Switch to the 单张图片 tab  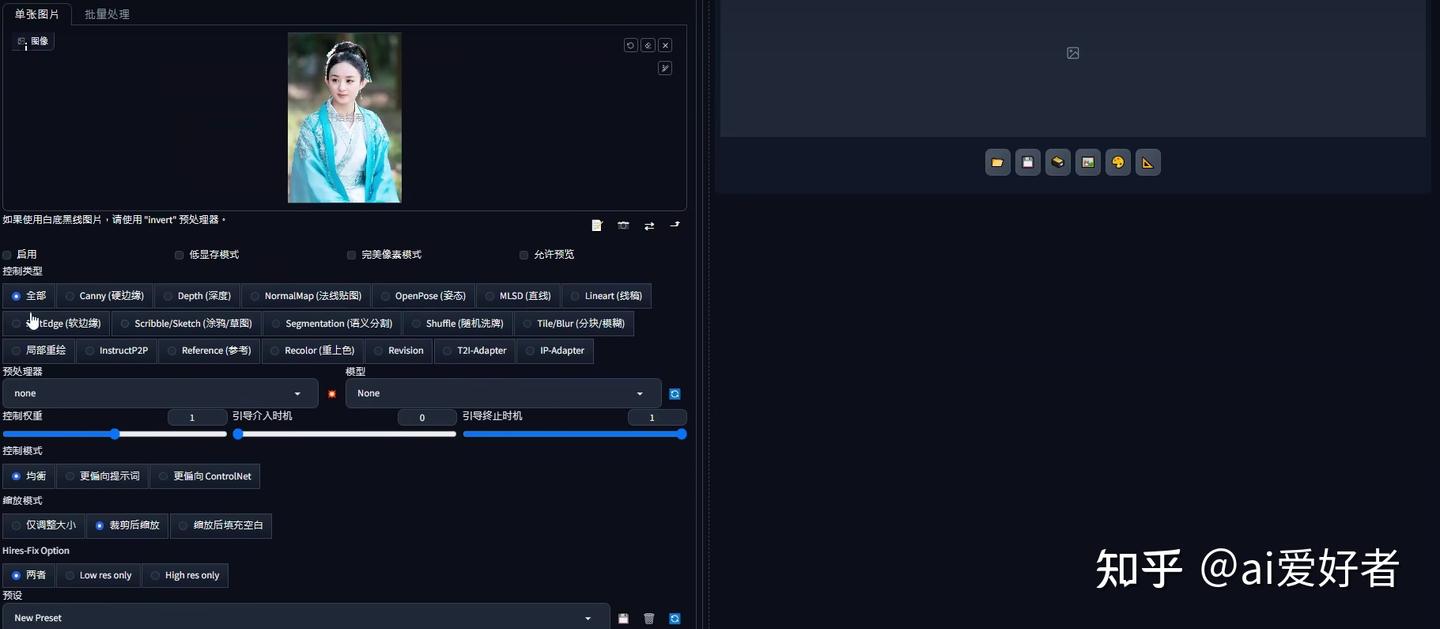pos(37,14)
